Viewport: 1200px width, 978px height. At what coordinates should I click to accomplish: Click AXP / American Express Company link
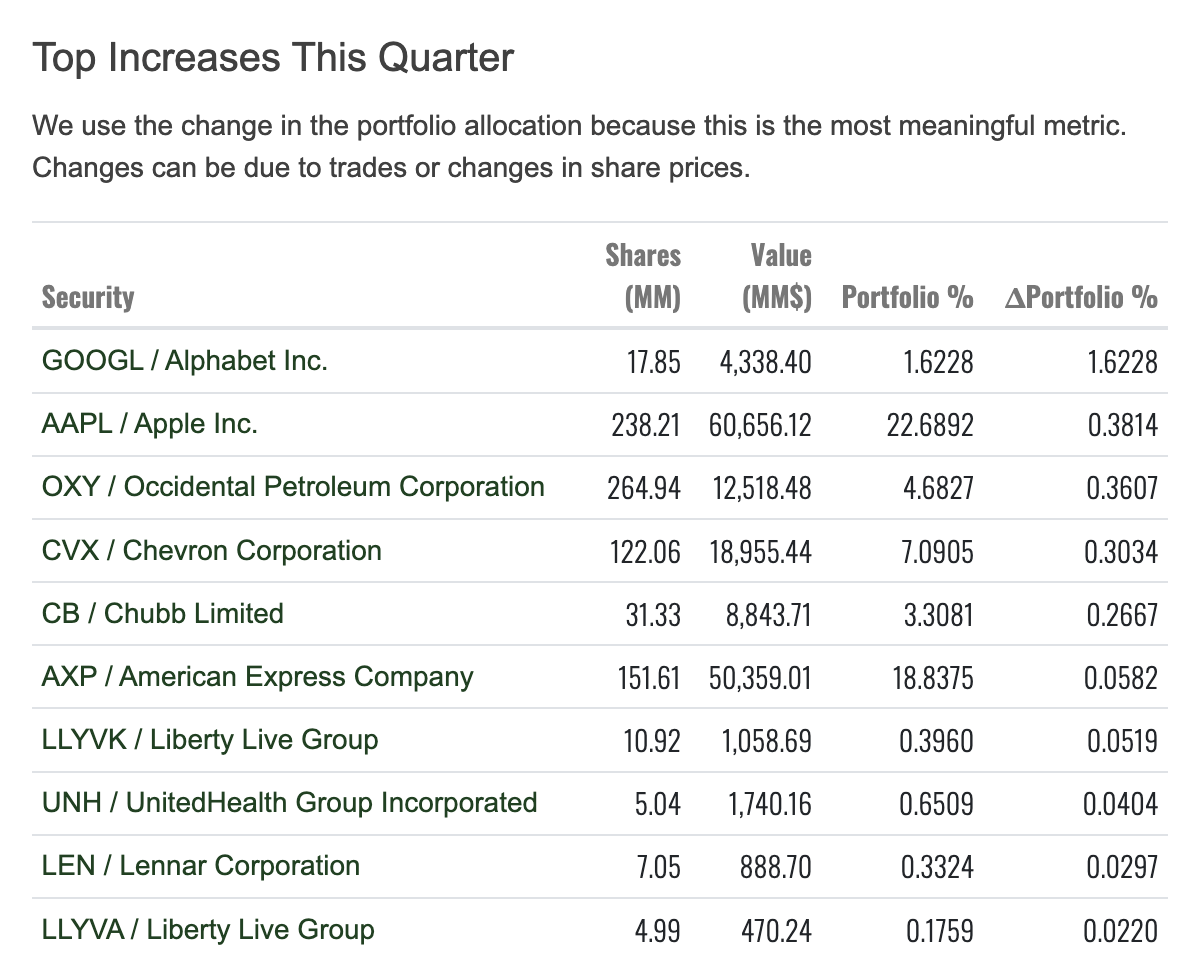point(257,676)
